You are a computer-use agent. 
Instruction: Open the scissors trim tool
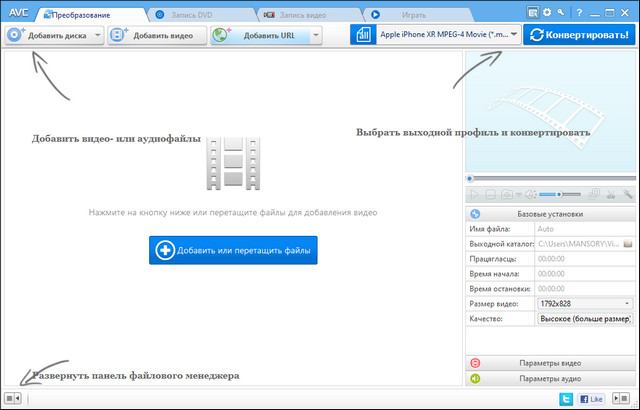point(611,195)
